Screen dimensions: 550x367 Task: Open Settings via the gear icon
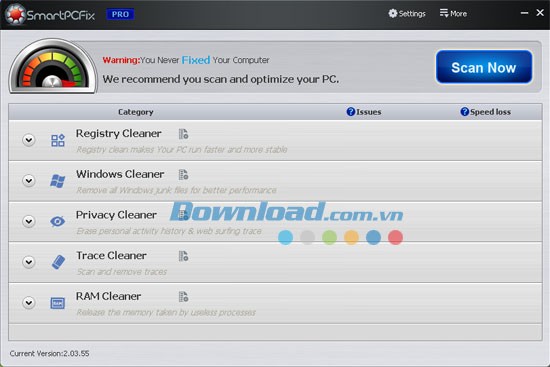[x=393, y=13]
